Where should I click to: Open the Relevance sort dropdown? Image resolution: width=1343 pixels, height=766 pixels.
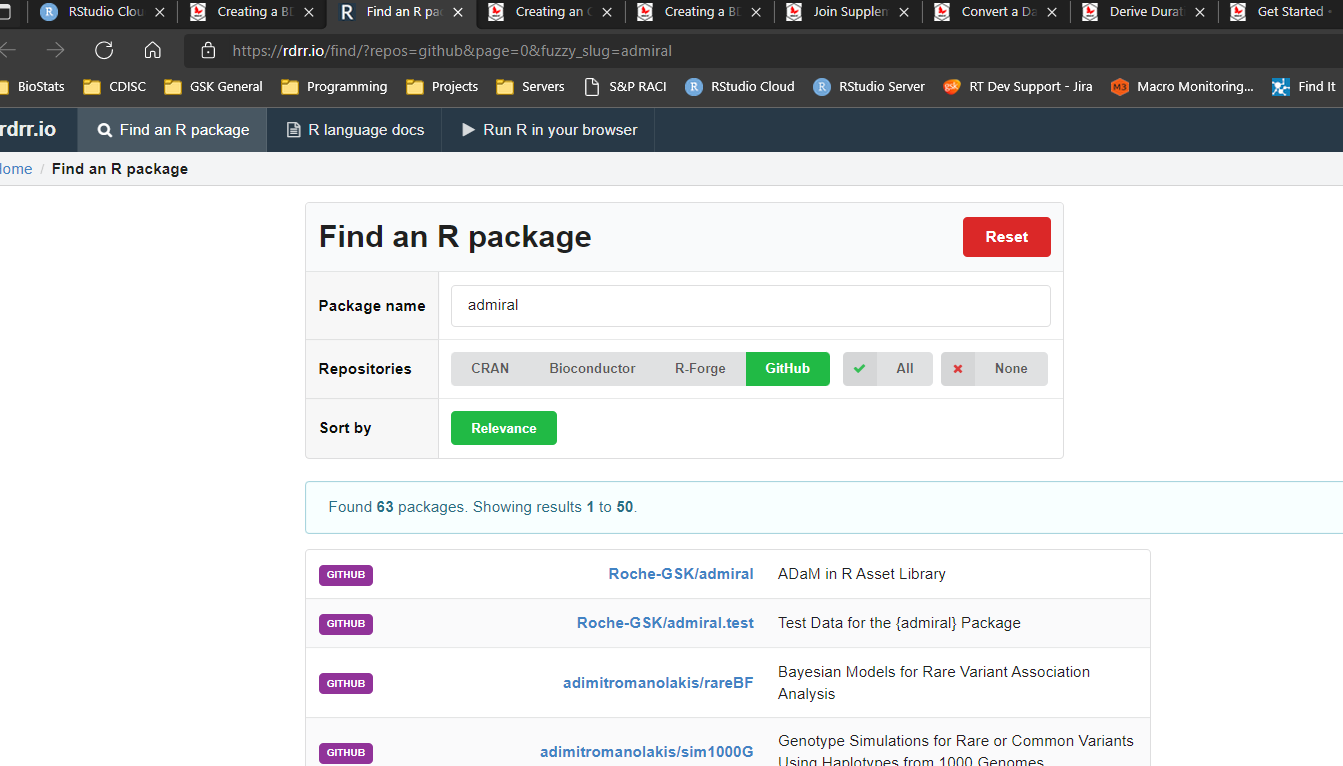(503, 427)
